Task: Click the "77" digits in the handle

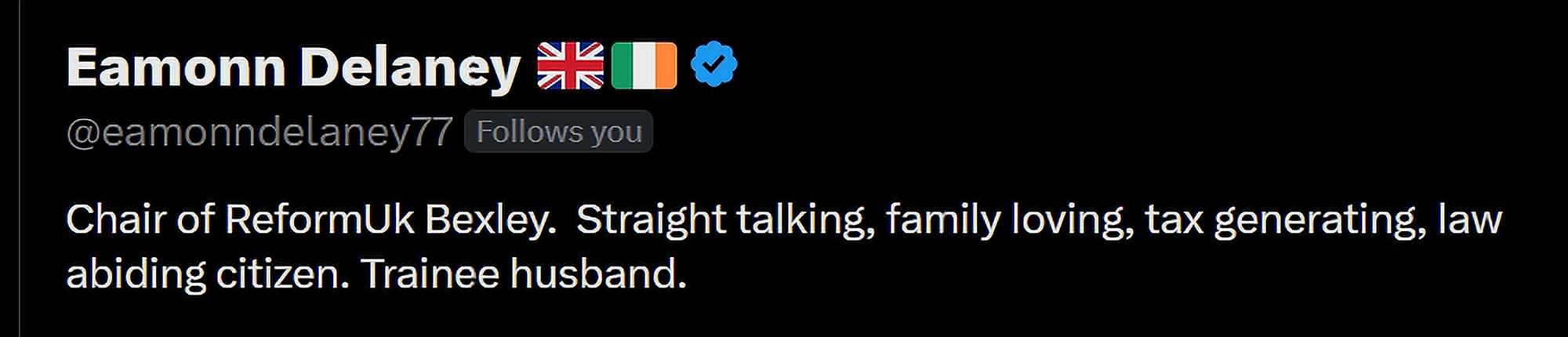Action: pos(432,132)
